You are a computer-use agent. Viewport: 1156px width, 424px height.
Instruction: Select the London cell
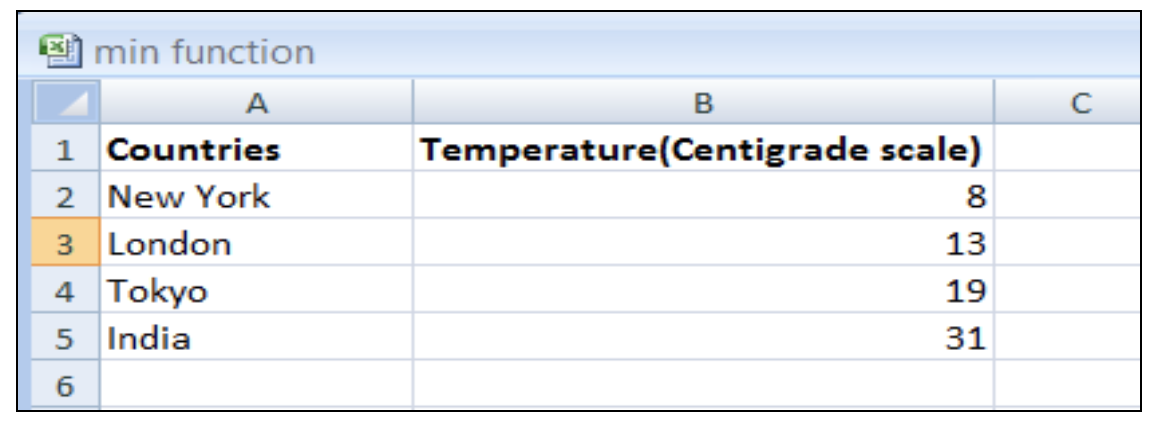257,242
